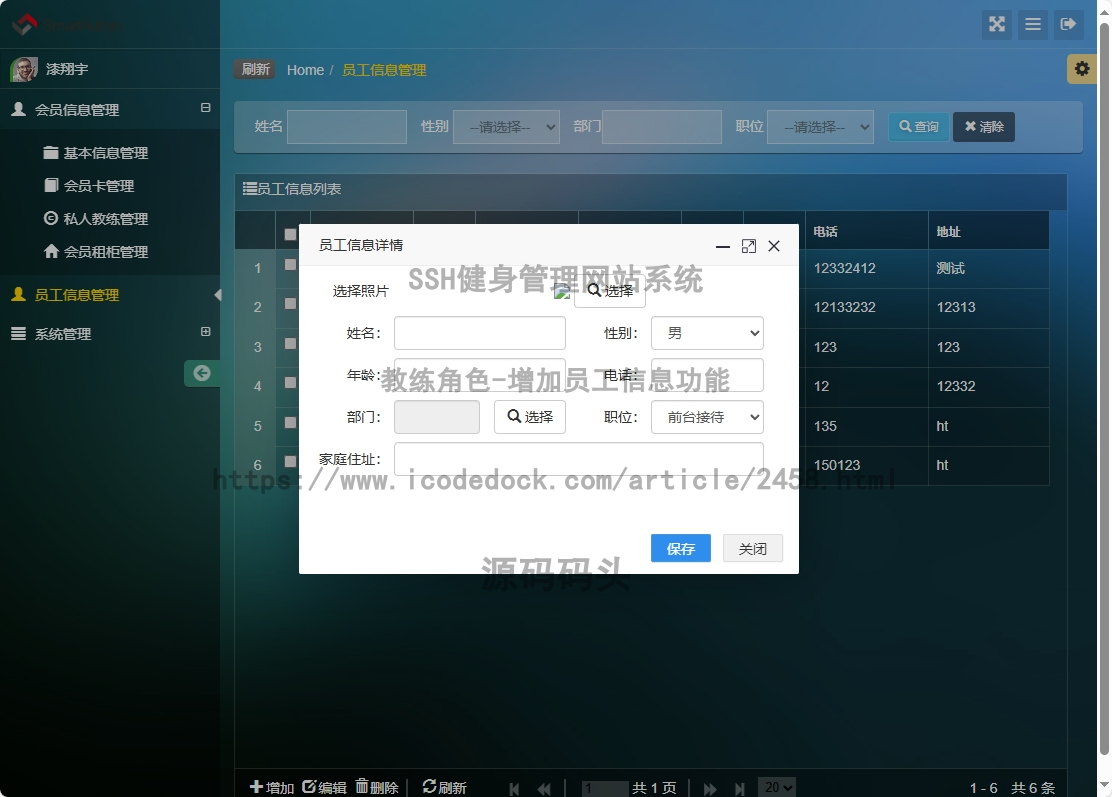Tick the checkbox for row 1
The height and width of the screenshot is (797, 1112).
pos(290,264)
